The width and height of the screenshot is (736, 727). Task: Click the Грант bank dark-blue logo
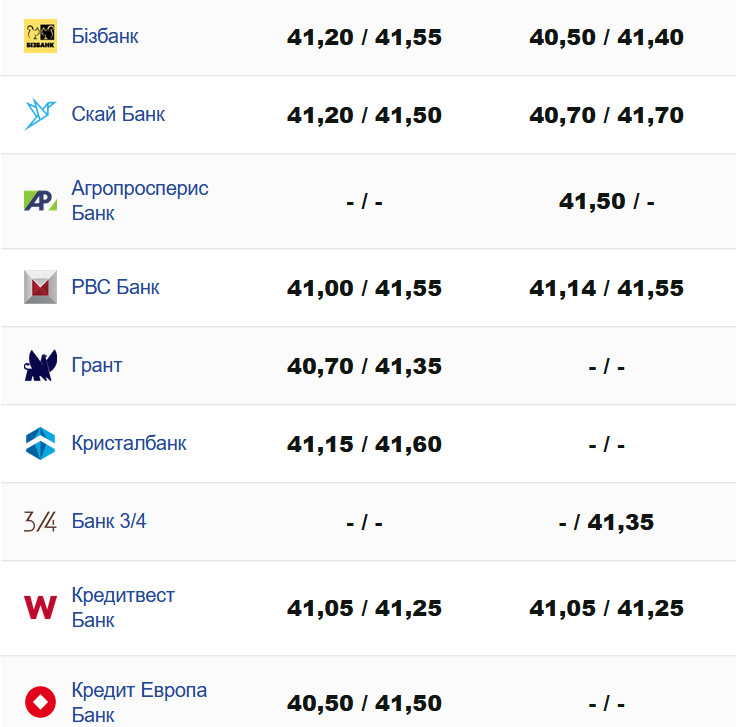coord(40,366)
